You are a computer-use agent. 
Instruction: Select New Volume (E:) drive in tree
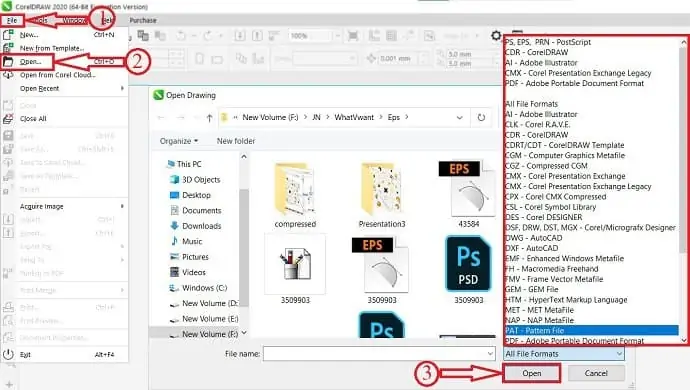coord(204,319)
